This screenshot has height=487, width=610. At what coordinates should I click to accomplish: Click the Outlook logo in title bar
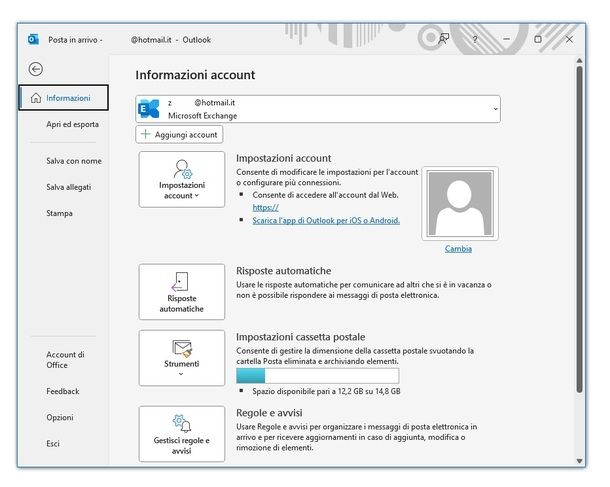[33, 39]
